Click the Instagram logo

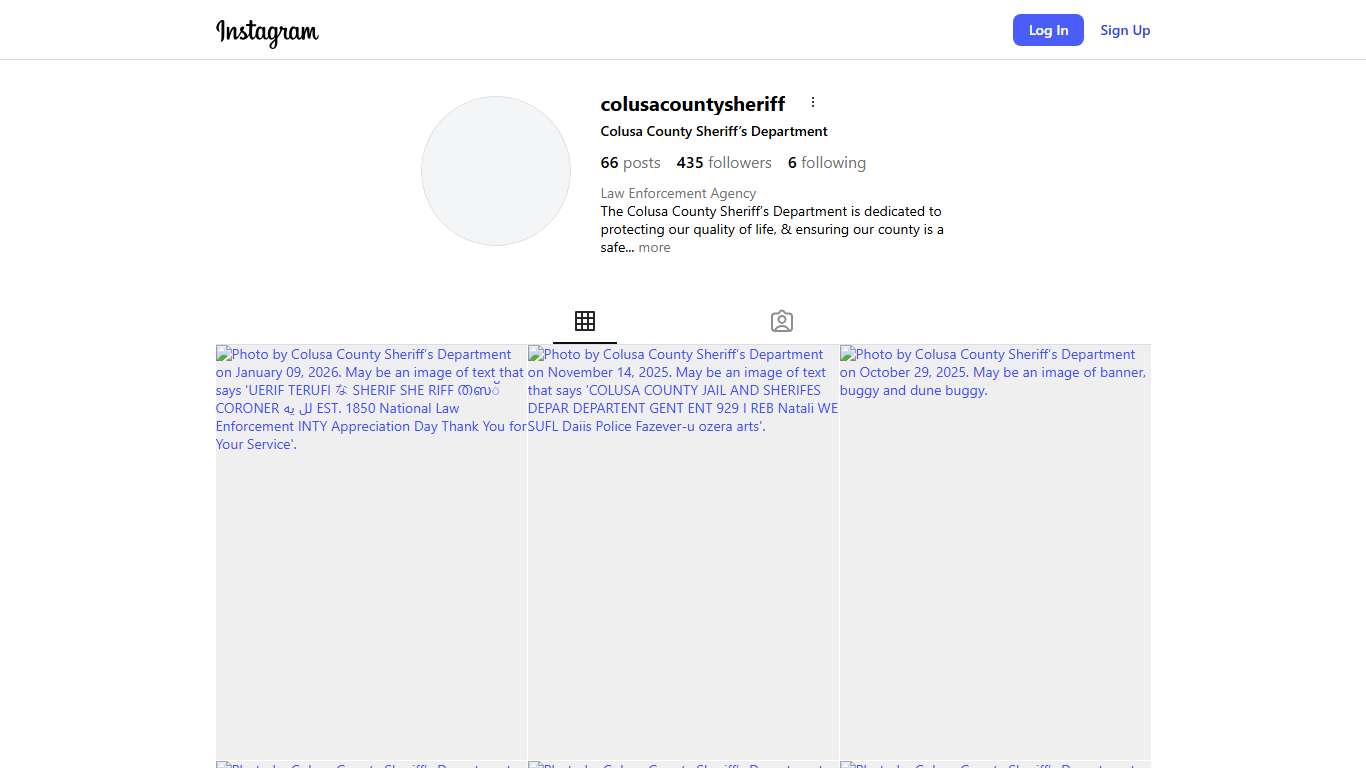point(267,32)
